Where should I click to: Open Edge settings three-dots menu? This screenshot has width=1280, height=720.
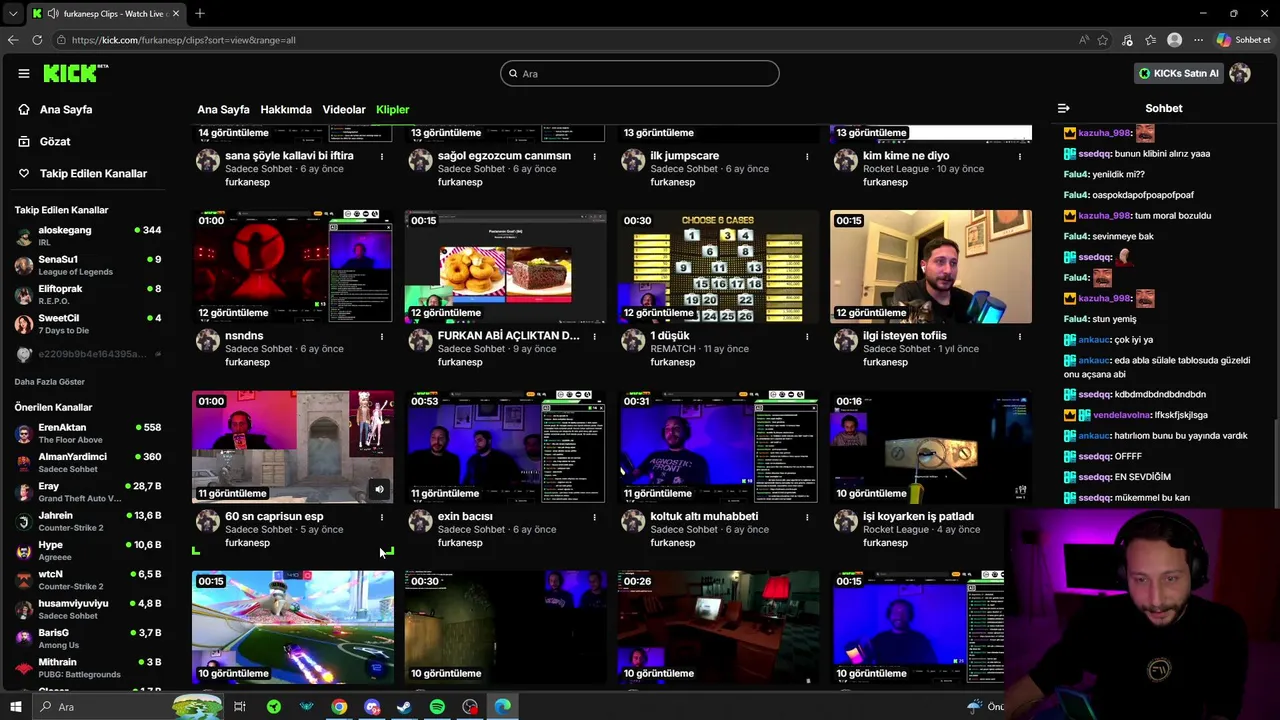[x=1198, y=40]
